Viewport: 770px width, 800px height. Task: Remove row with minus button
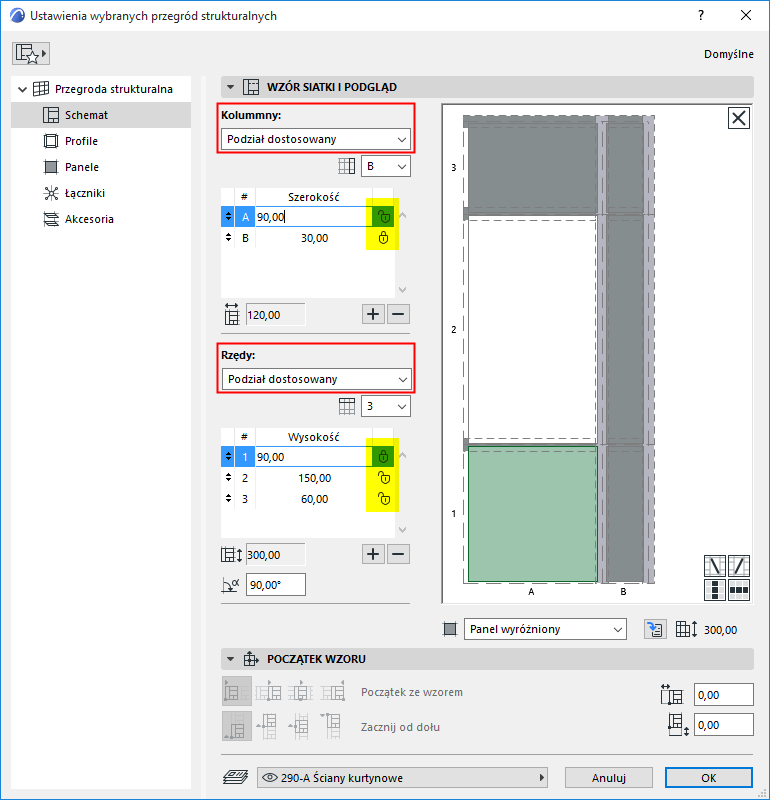[398, 554]
